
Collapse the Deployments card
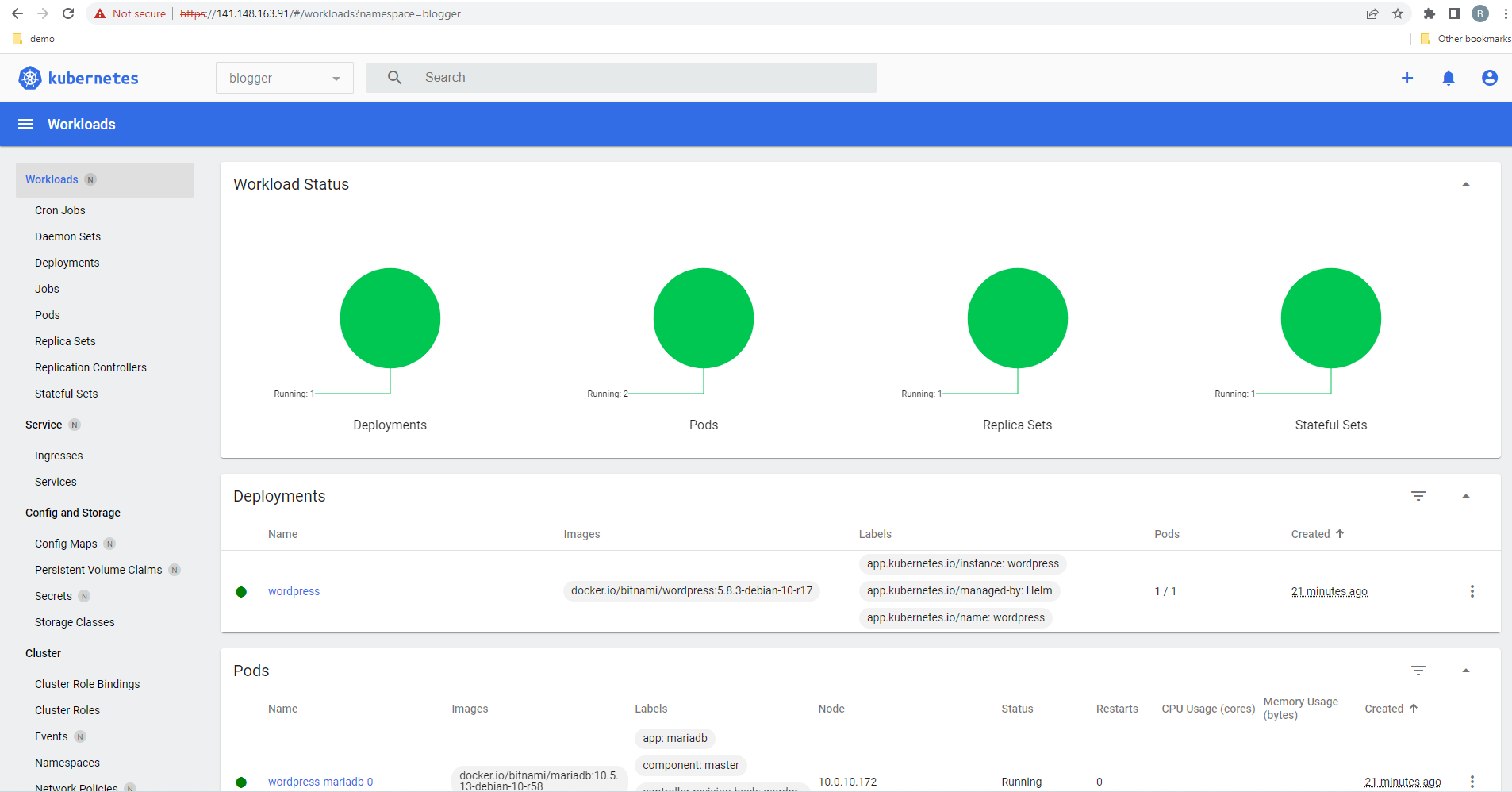point(1466,496)
